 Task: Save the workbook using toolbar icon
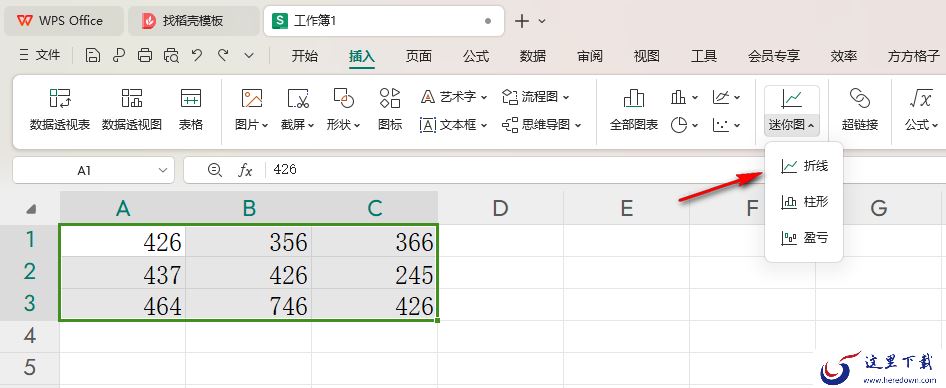(92, 56)
